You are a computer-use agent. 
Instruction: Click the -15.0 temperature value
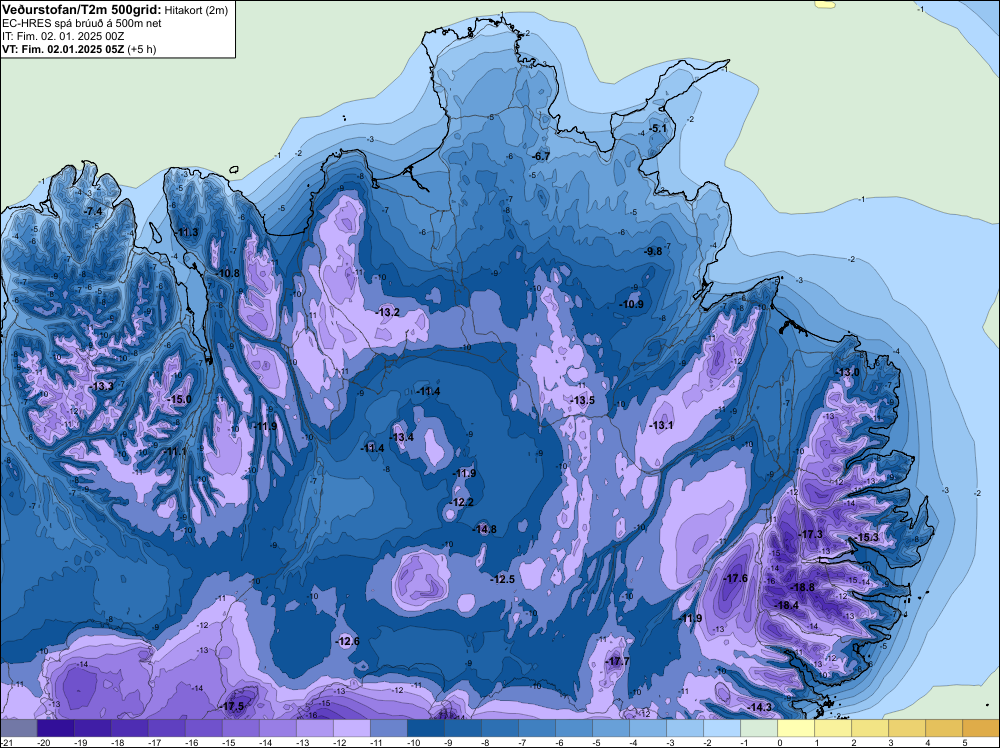178,399
